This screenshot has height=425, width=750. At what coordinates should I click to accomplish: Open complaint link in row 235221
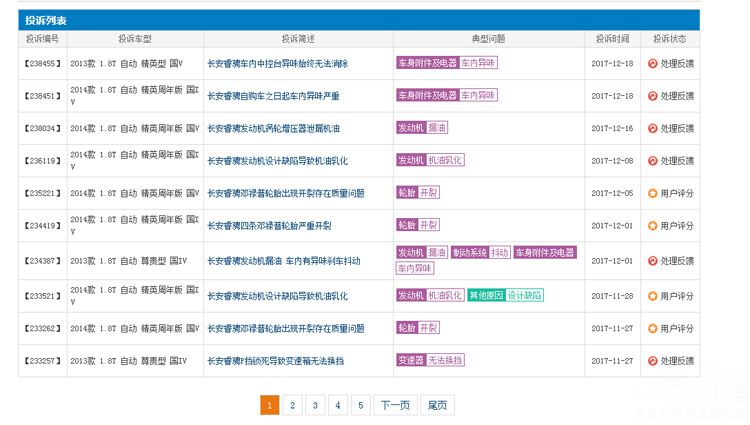pos(286,194)
